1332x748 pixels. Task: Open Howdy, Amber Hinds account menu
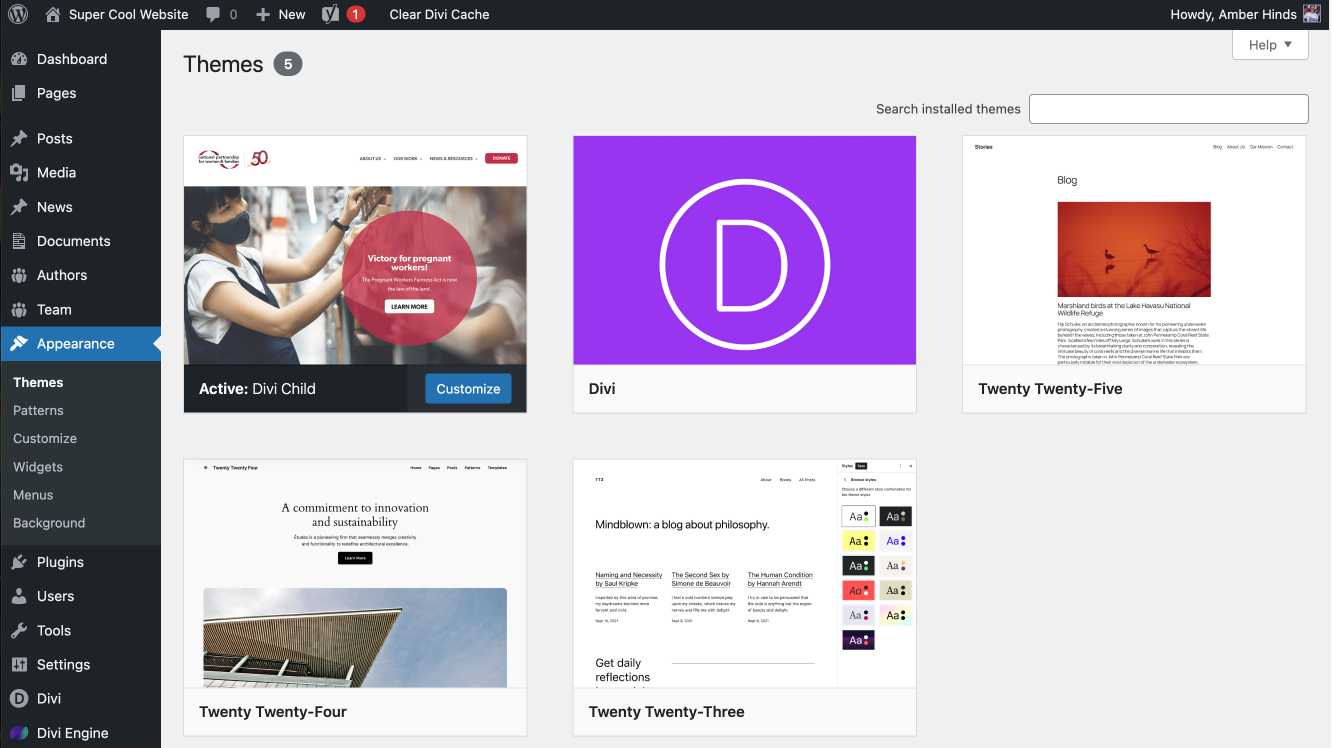[1245, 14]
